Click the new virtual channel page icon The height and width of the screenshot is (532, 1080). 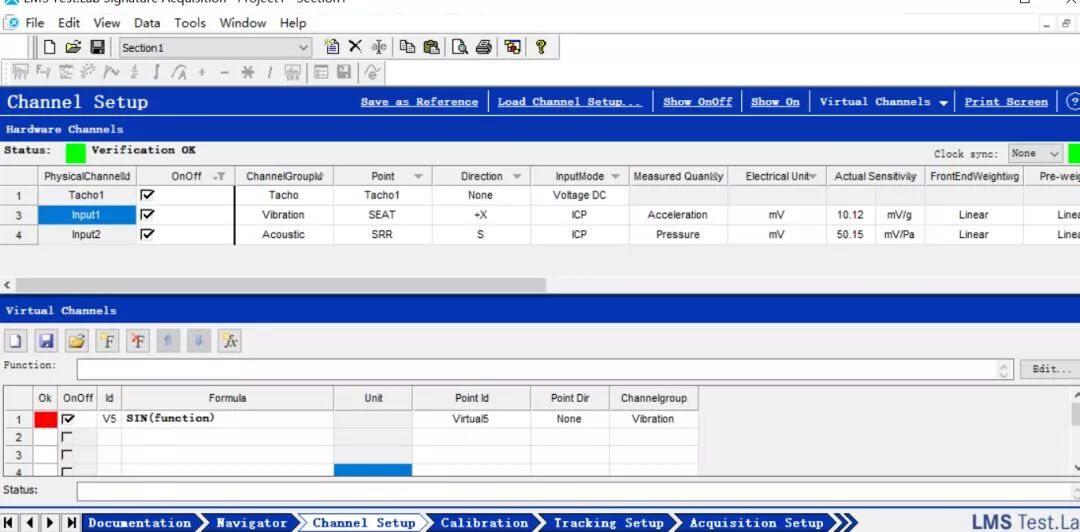(x=15, y=340)
